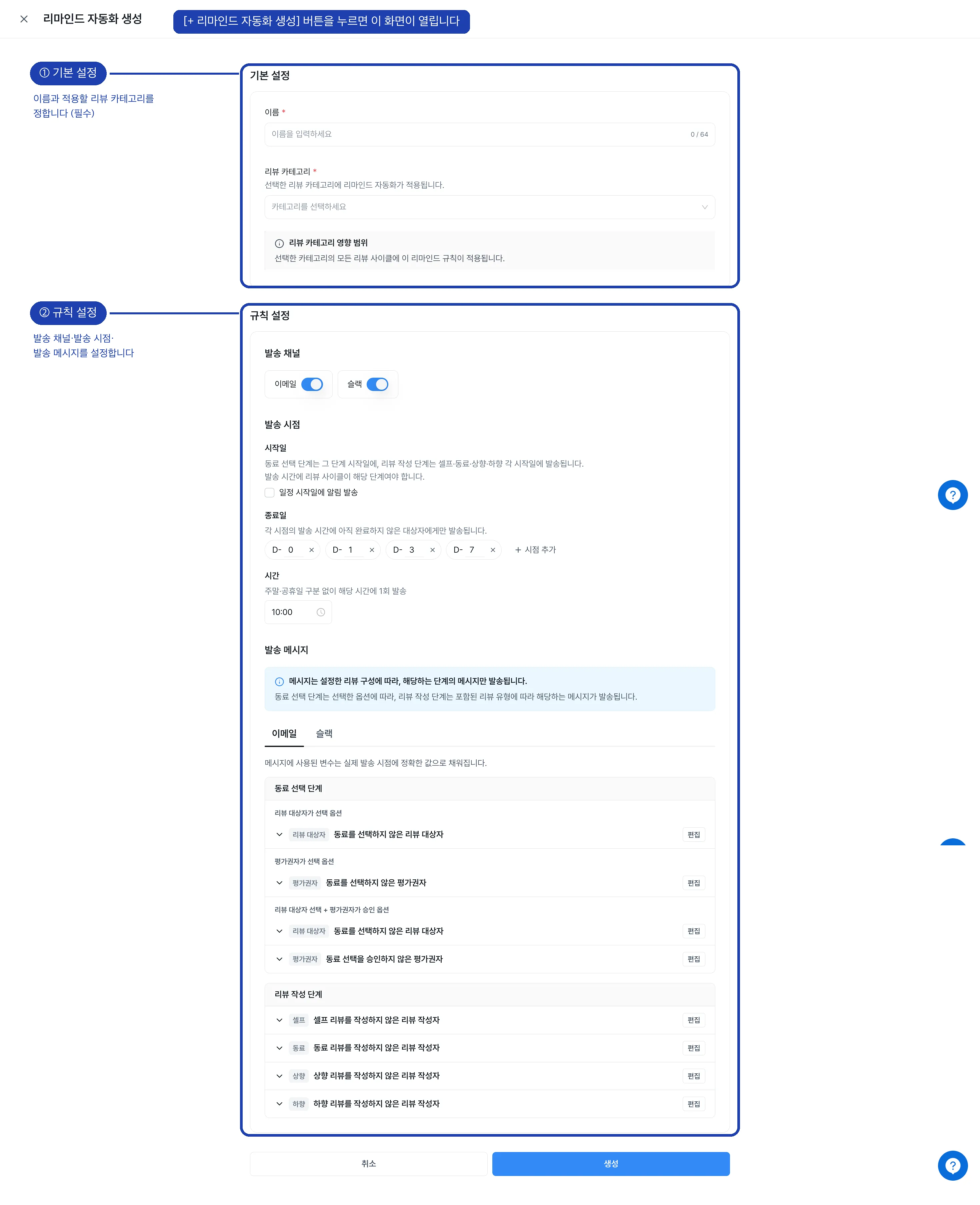Open help bubble at bottom right
Viewport: 980px width, 1205px height.
952,1165
